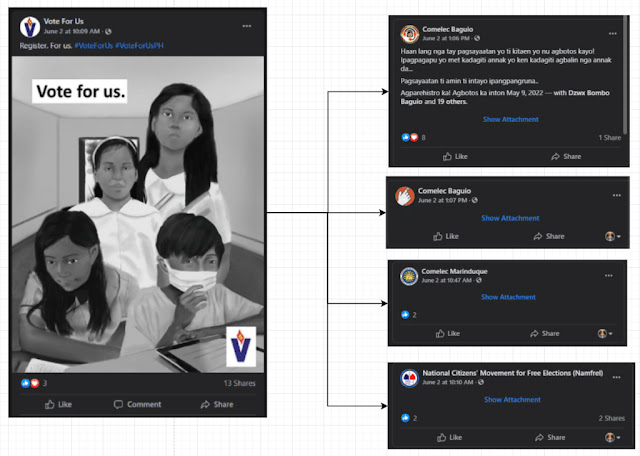Viewport: 640px width, 456px height.
Task: Open more options on Vote For Us post
Action: pos(247,26)
